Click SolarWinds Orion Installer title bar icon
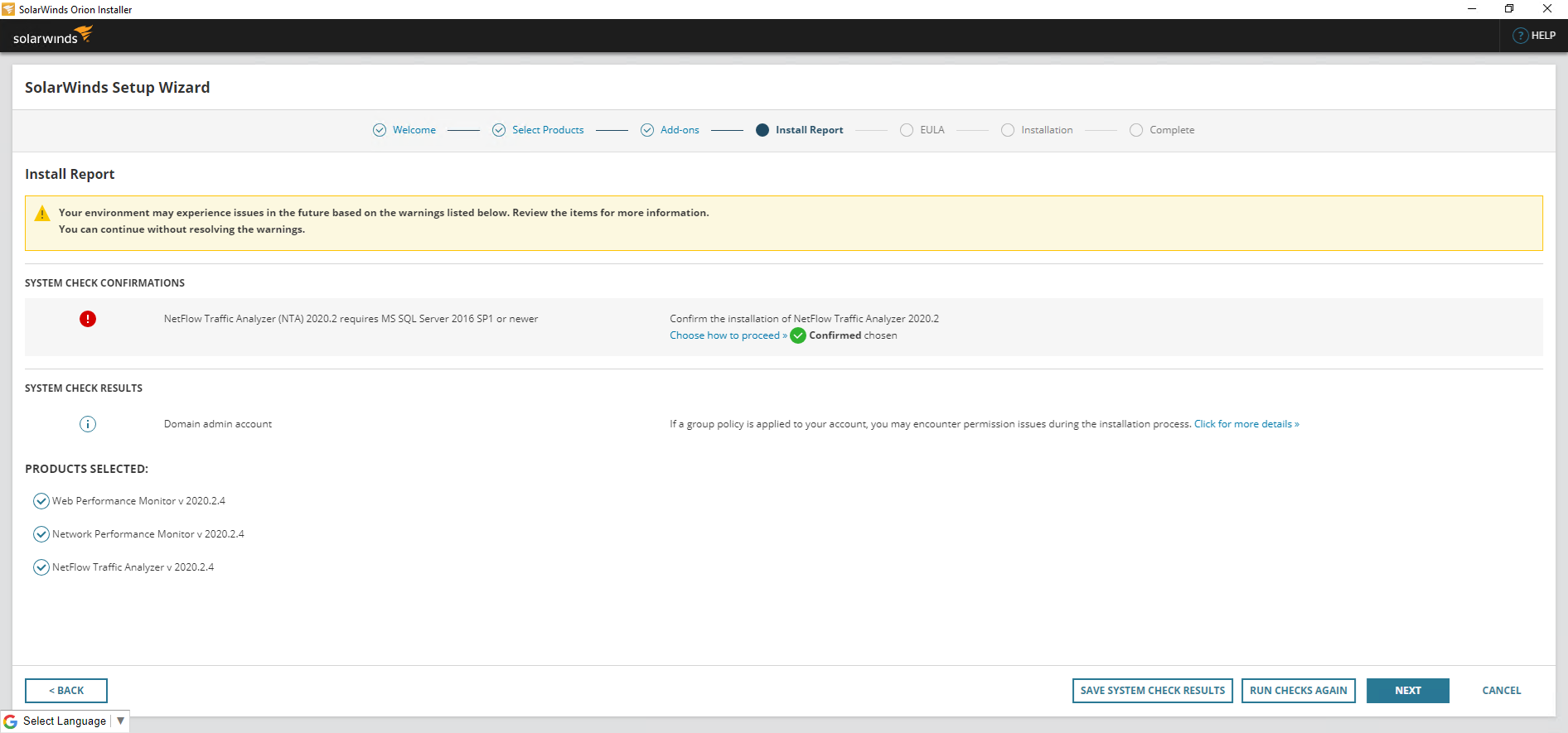This screenshot has height=733, width=1568. (x=8, y=9)
